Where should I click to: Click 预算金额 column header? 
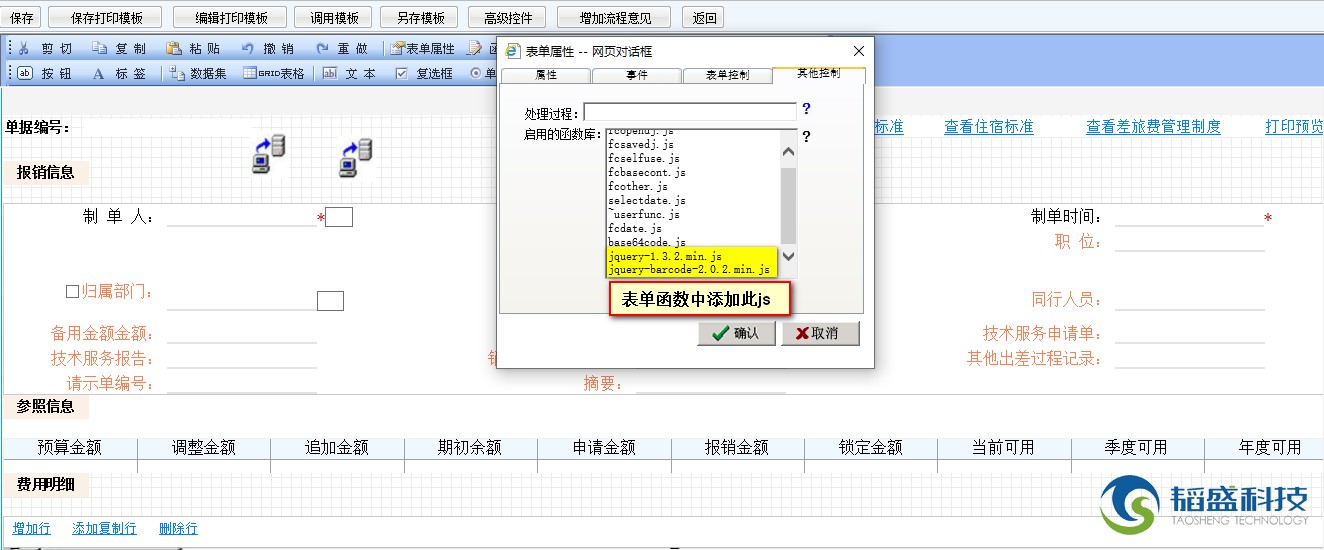tap(70, 448)
